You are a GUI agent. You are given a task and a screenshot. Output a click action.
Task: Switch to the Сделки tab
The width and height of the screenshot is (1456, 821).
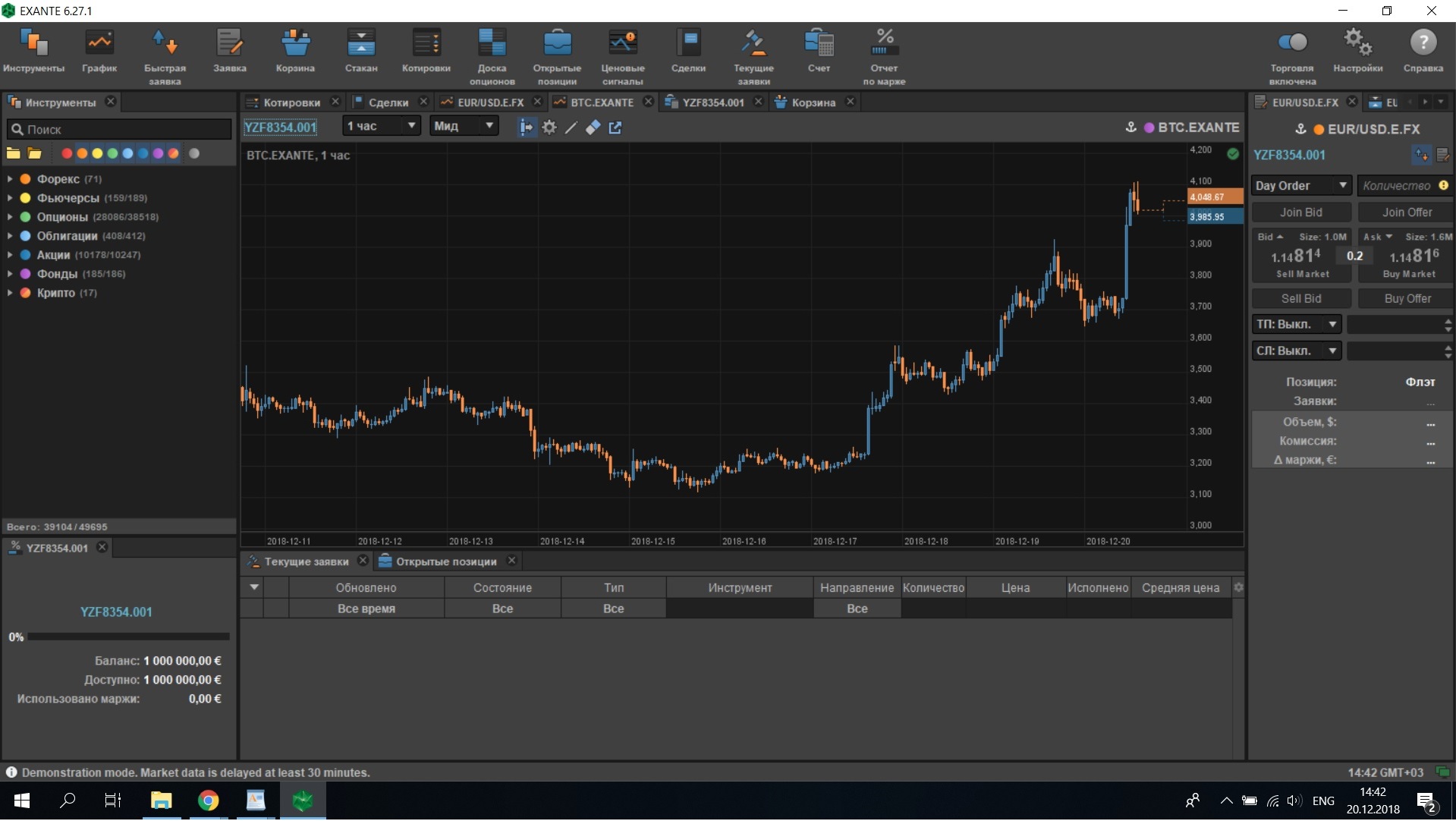coord(388,102)
